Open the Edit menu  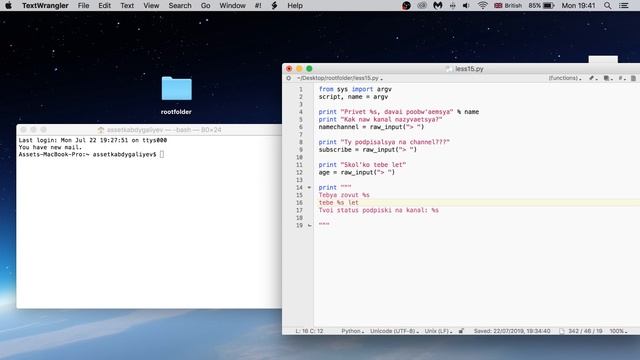104,5
